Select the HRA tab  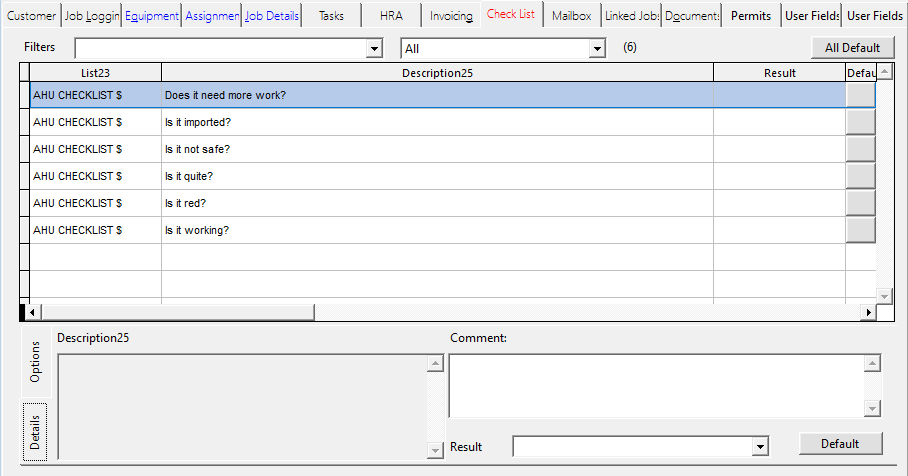pyautogui.click(x=391, y=16)
